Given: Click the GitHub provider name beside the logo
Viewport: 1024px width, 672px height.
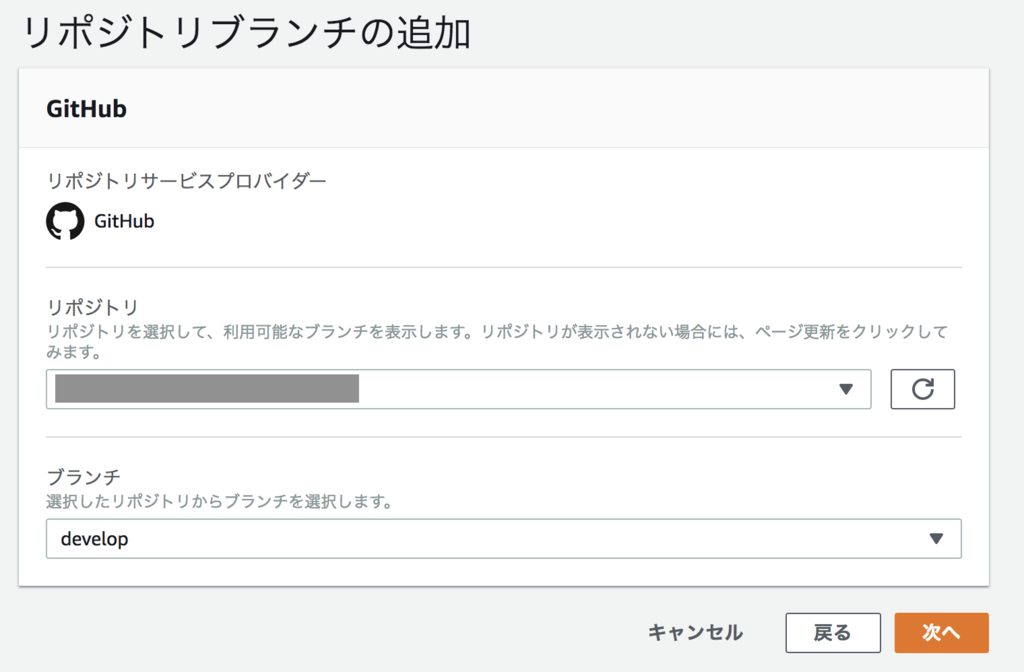Looking at the screenshot, I should pos(124,221).
